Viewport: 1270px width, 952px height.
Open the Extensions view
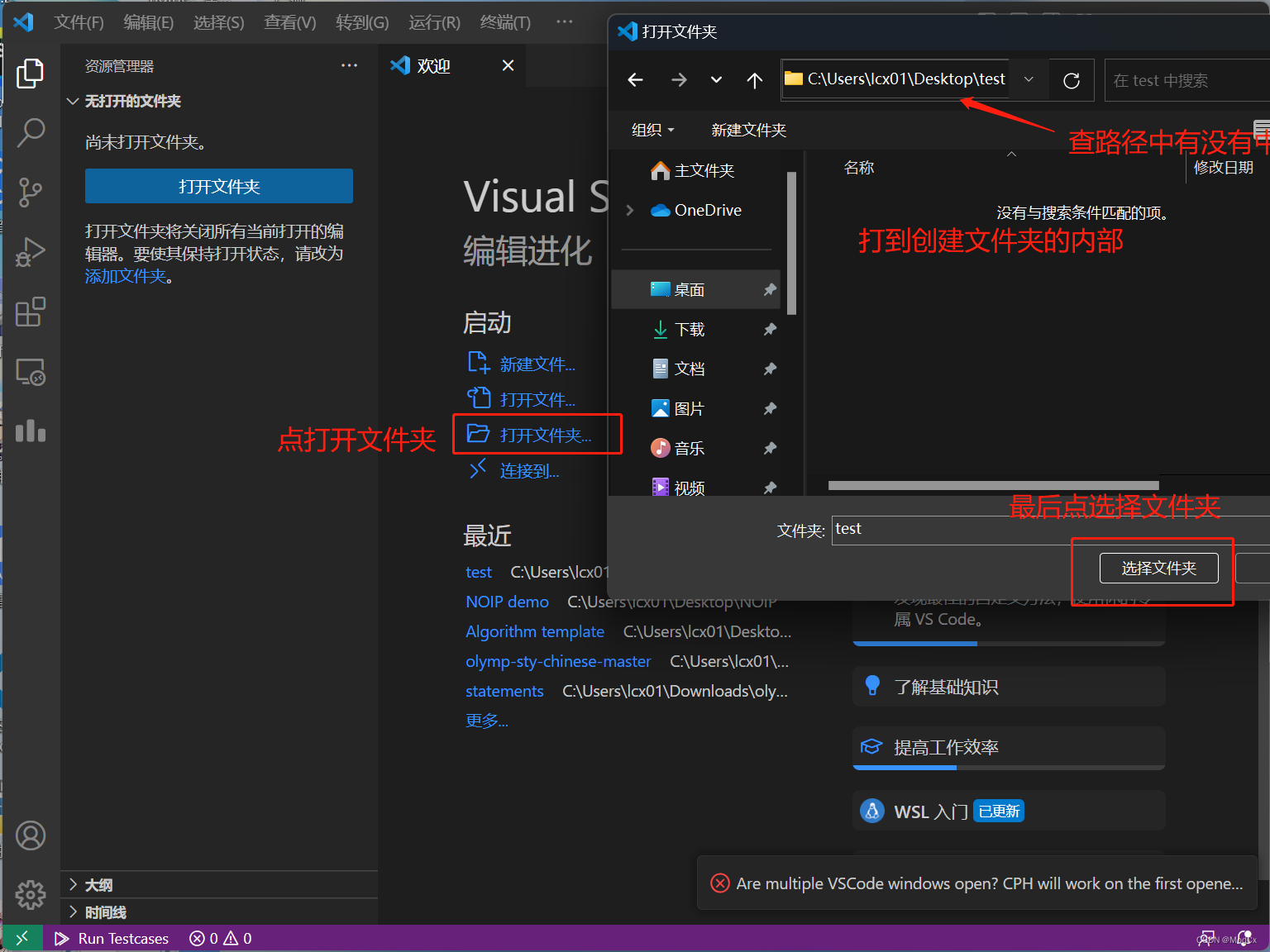tap(31, 312)
